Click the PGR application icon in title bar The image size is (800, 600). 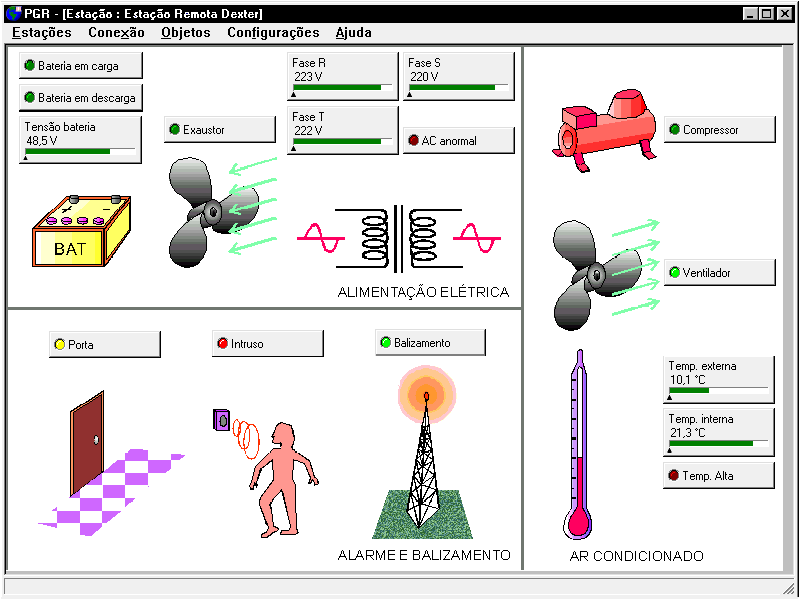pos(14,14)
